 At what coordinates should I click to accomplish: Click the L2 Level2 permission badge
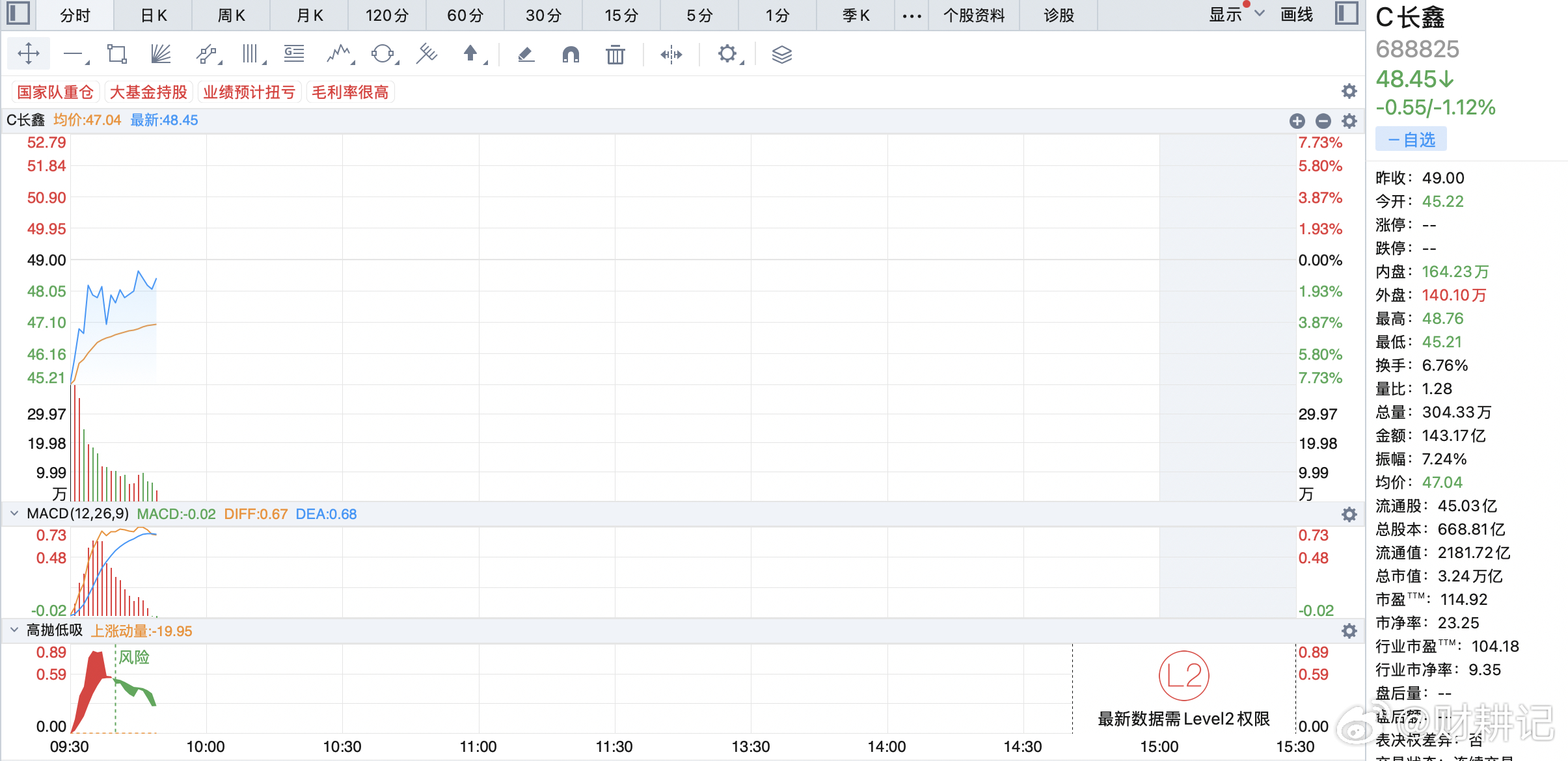pos(1184,676)
